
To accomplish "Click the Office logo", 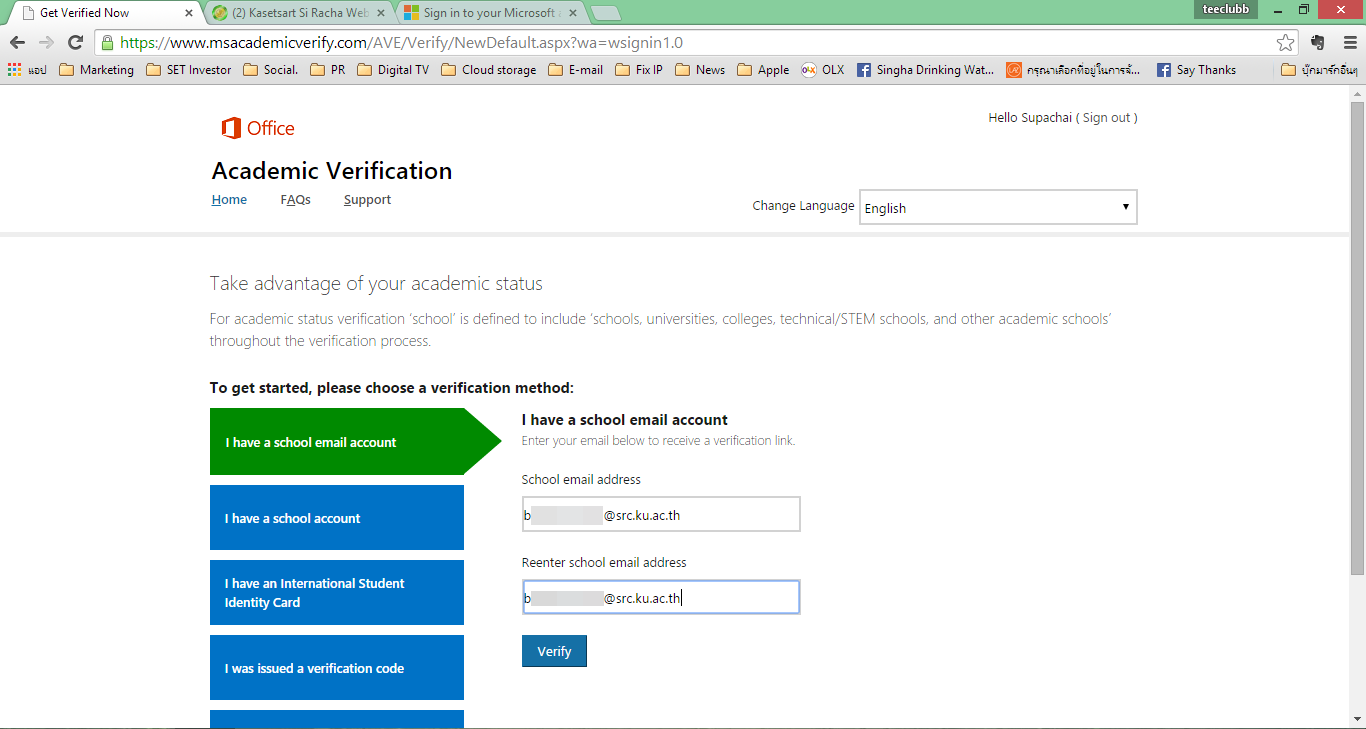I will click(258, 128).
